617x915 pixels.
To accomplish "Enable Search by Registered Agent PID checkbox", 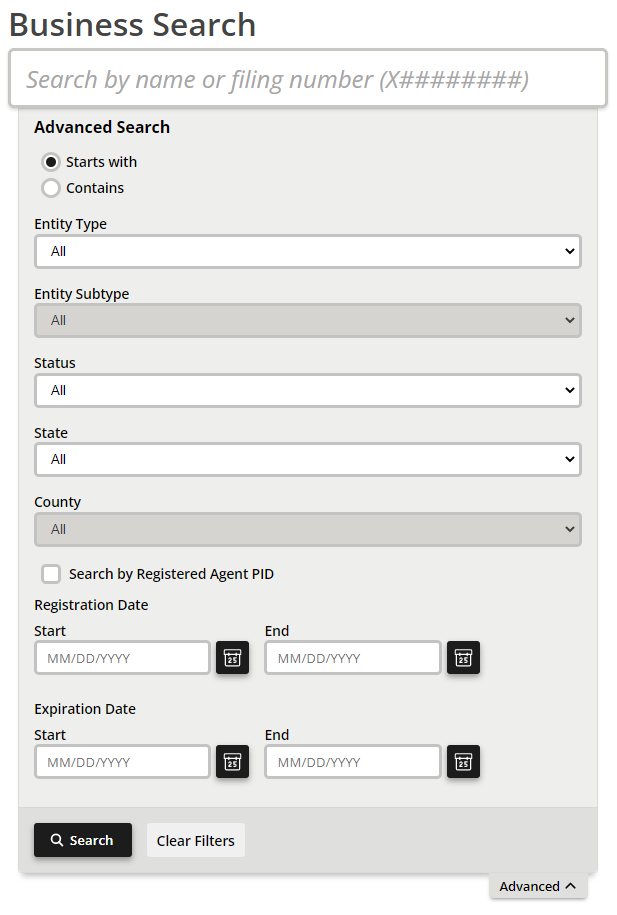I will point(51,574).
